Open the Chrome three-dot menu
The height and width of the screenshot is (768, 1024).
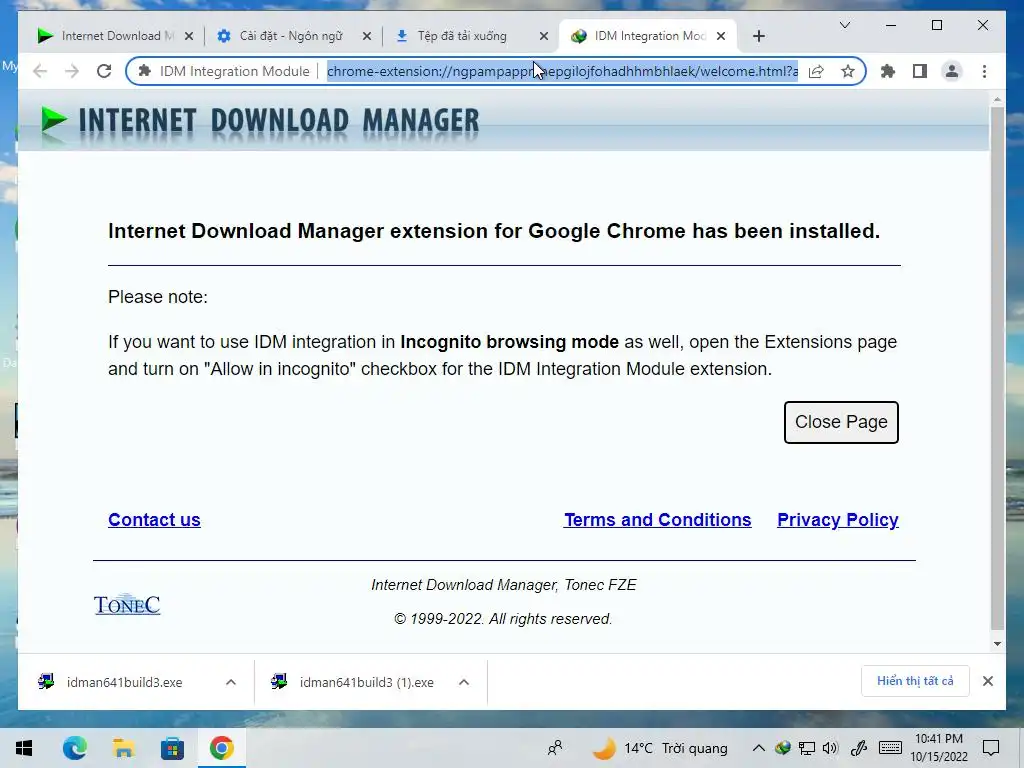point(984,71)
